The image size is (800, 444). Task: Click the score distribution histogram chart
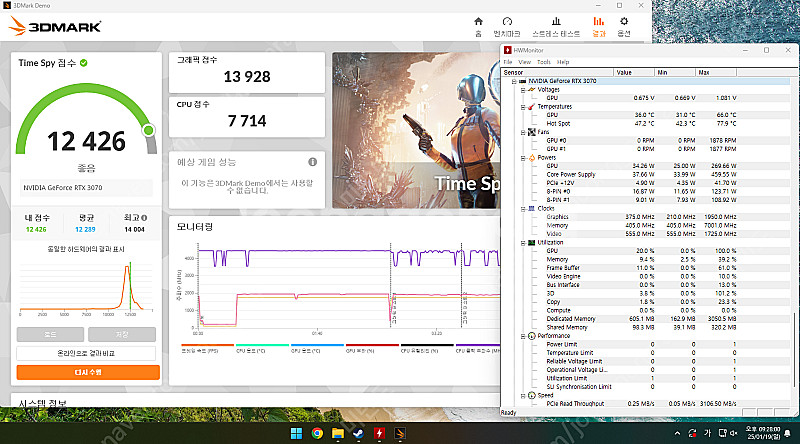click(x=86, y=286)
